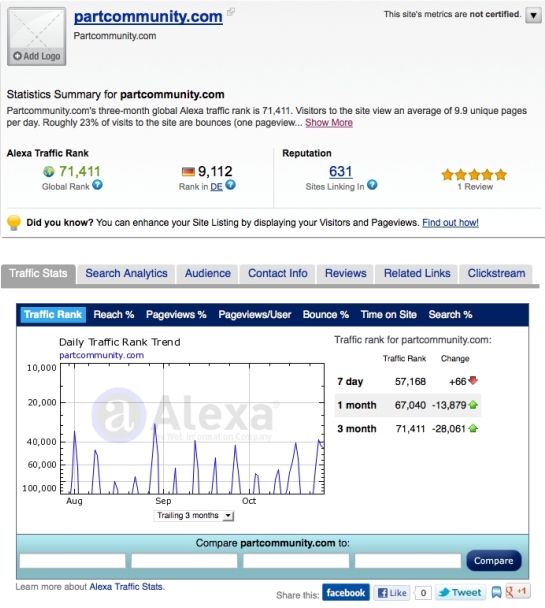Open the Related Links tab
This screenshot has height=608, width=545.
tap(417, 273)
